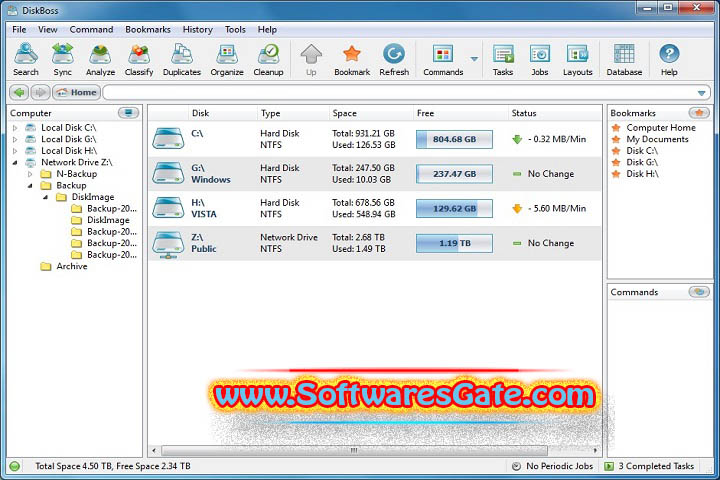Open the Tasks window
Image resolution: width=720 pixels, height=480 pixels.
tap(503, 59)
